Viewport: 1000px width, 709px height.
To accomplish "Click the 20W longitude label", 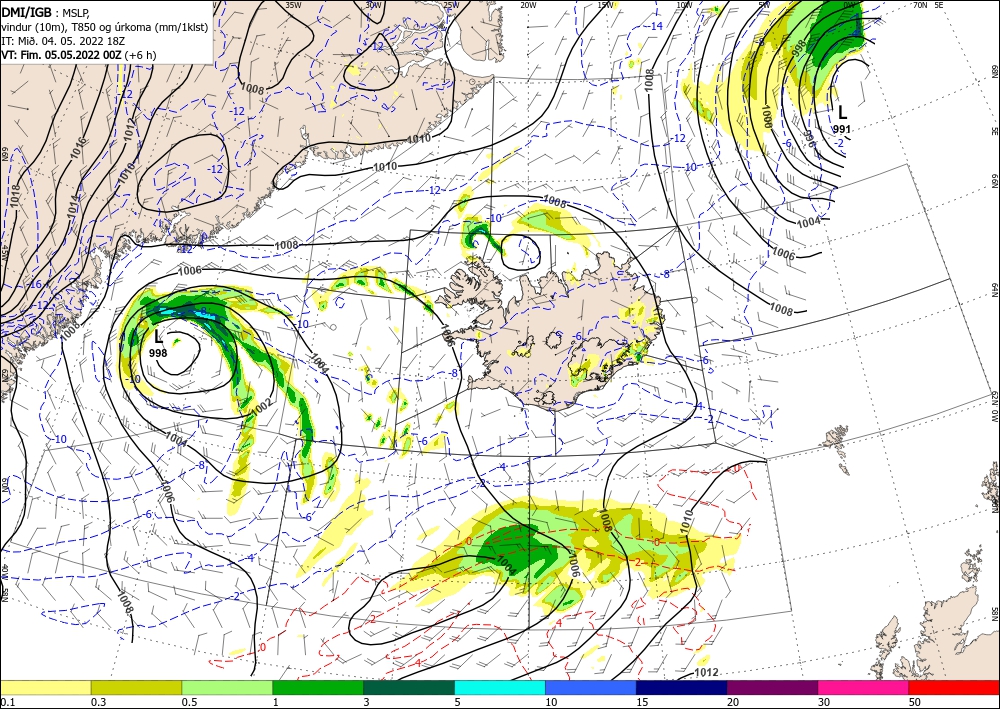I will click(528, 5).
